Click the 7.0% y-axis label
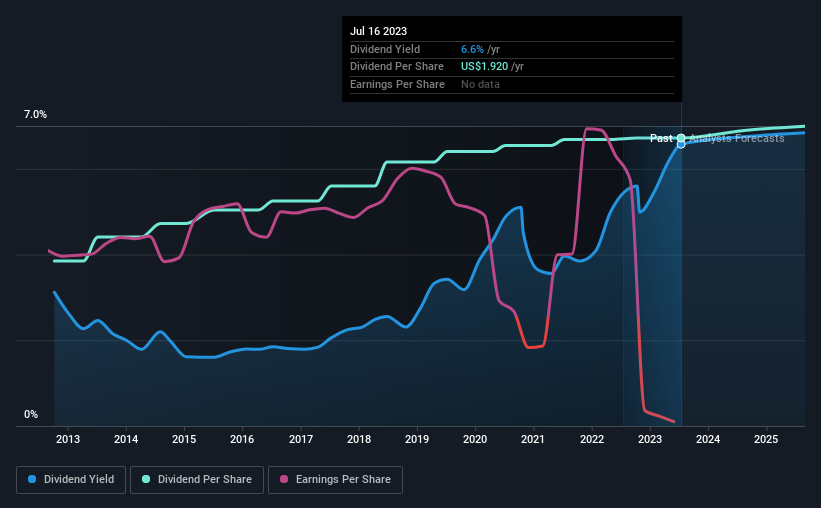 [35, 115]
